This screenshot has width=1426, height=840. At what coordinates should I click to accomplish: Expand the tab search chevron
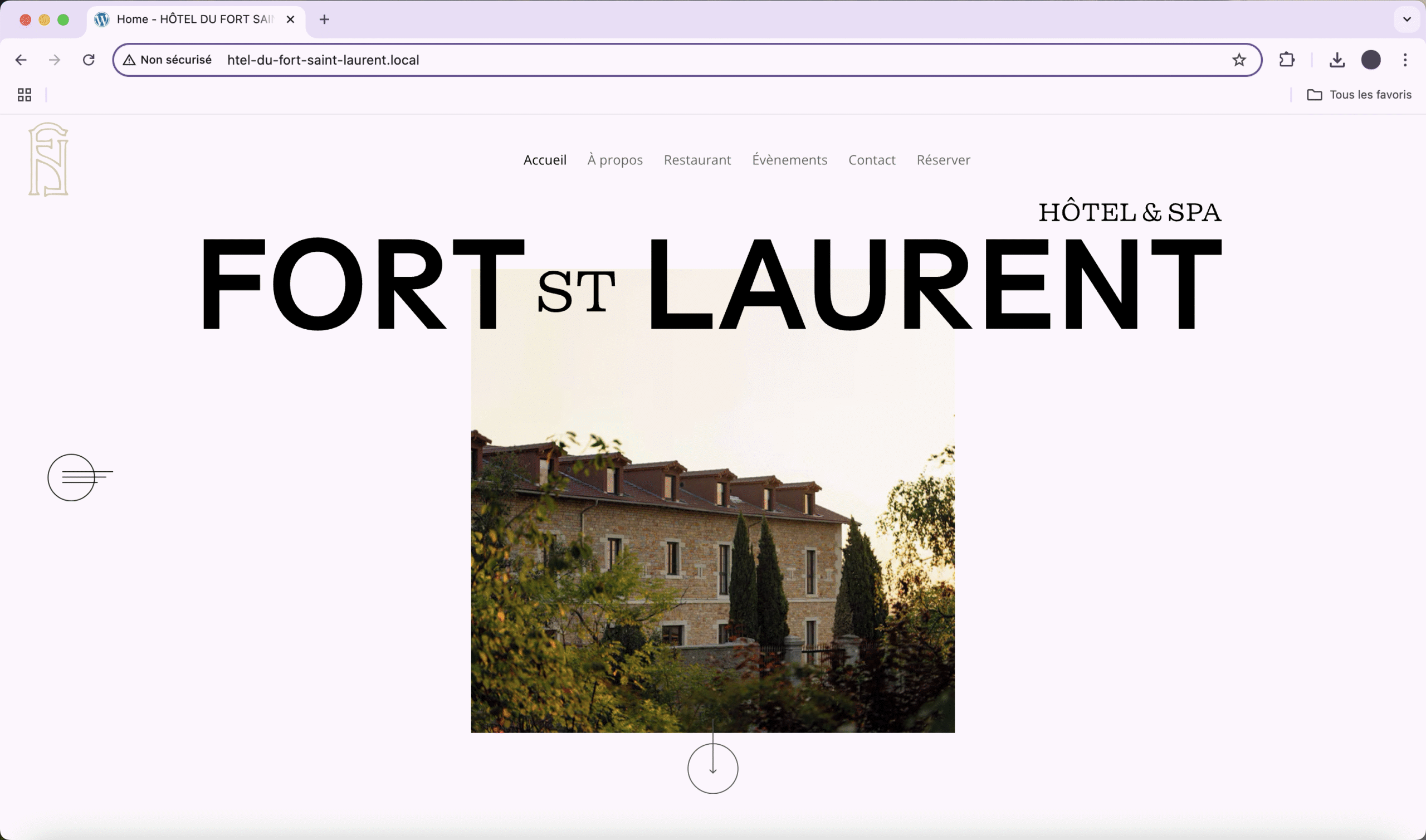point(1407,19)
